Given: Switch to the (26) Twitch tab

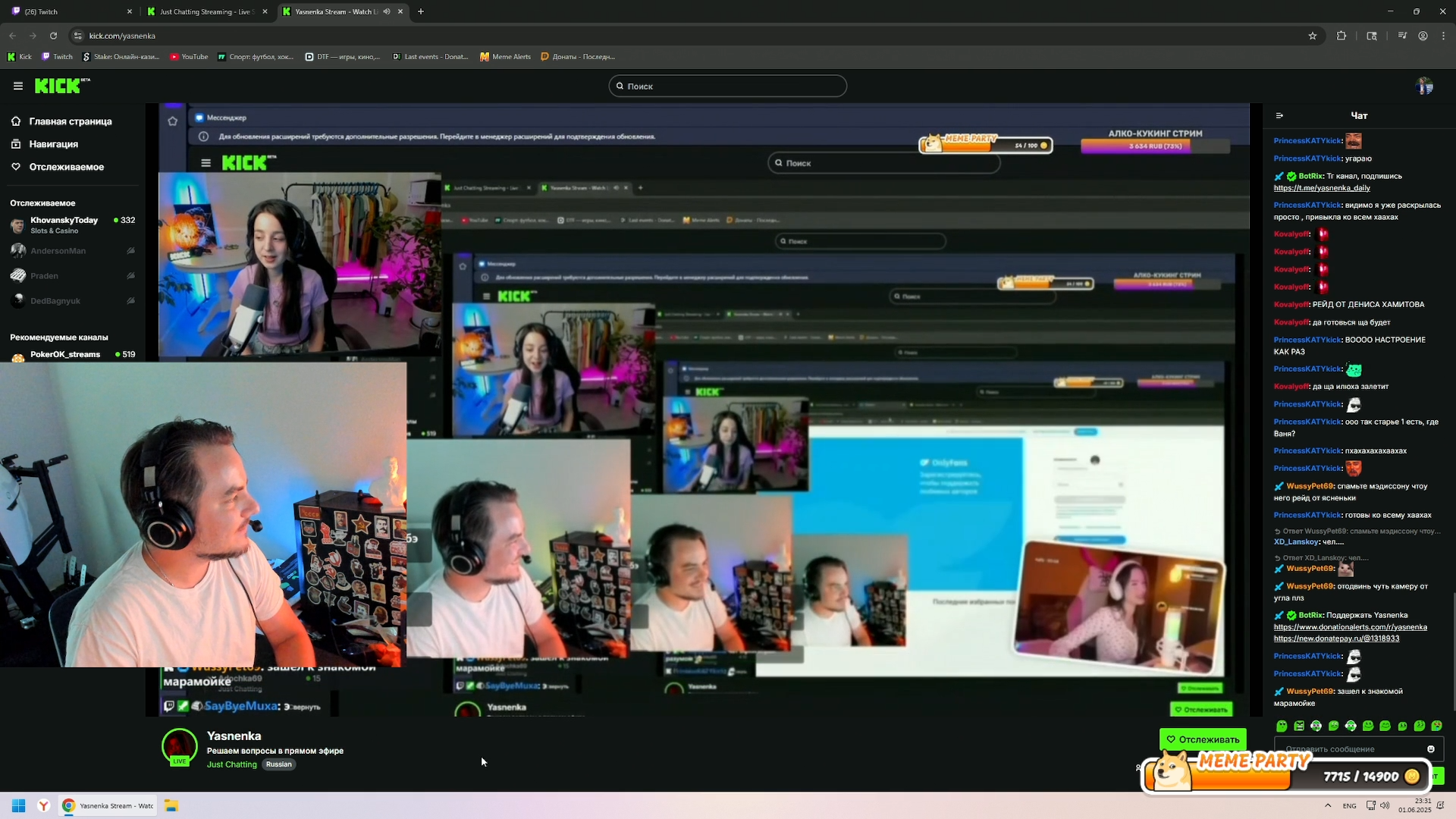Looking at the screenshot, I should [67, 11].
